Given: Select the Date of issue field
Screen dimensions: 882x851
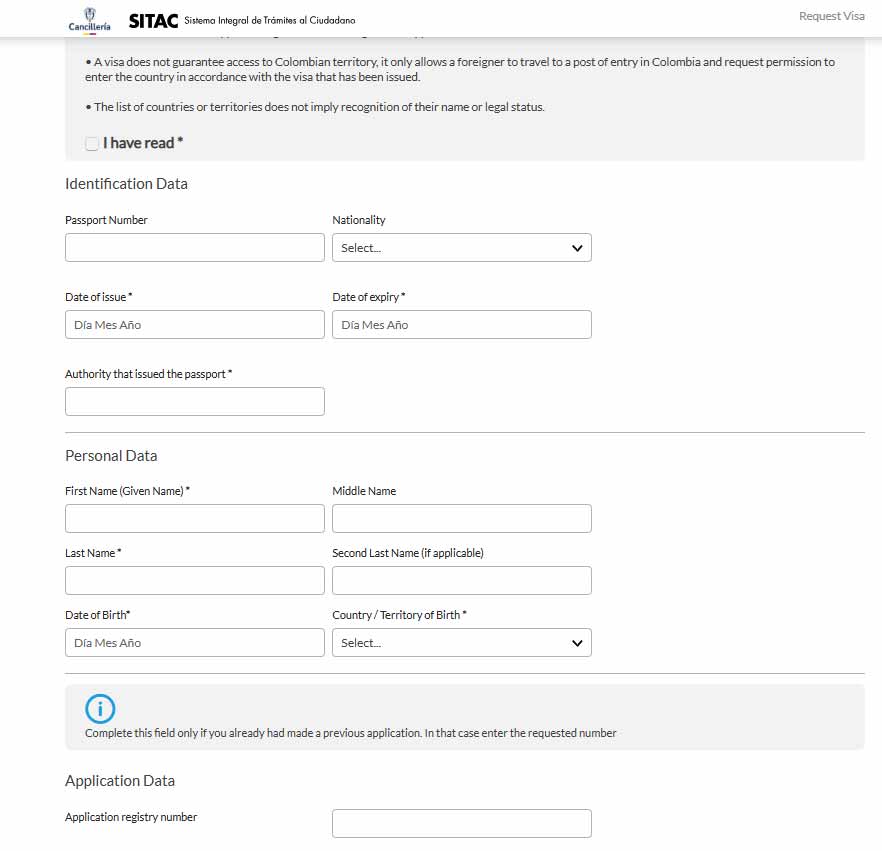Looking at the screenshot, I should (195, 325).
